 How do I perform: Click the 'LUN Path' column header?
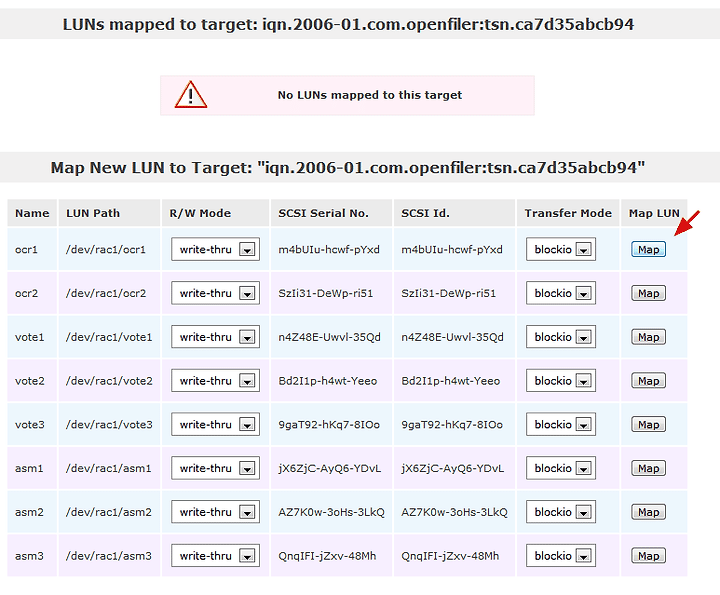tap(109, 213)
